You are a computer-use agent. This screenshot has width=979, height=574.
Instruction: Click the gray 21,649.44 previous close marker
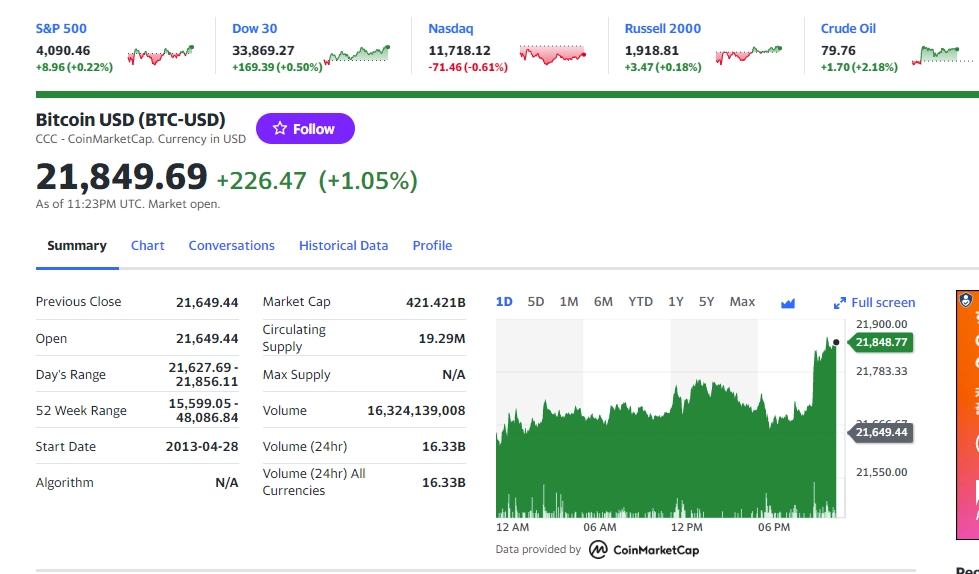click(880, 432)
